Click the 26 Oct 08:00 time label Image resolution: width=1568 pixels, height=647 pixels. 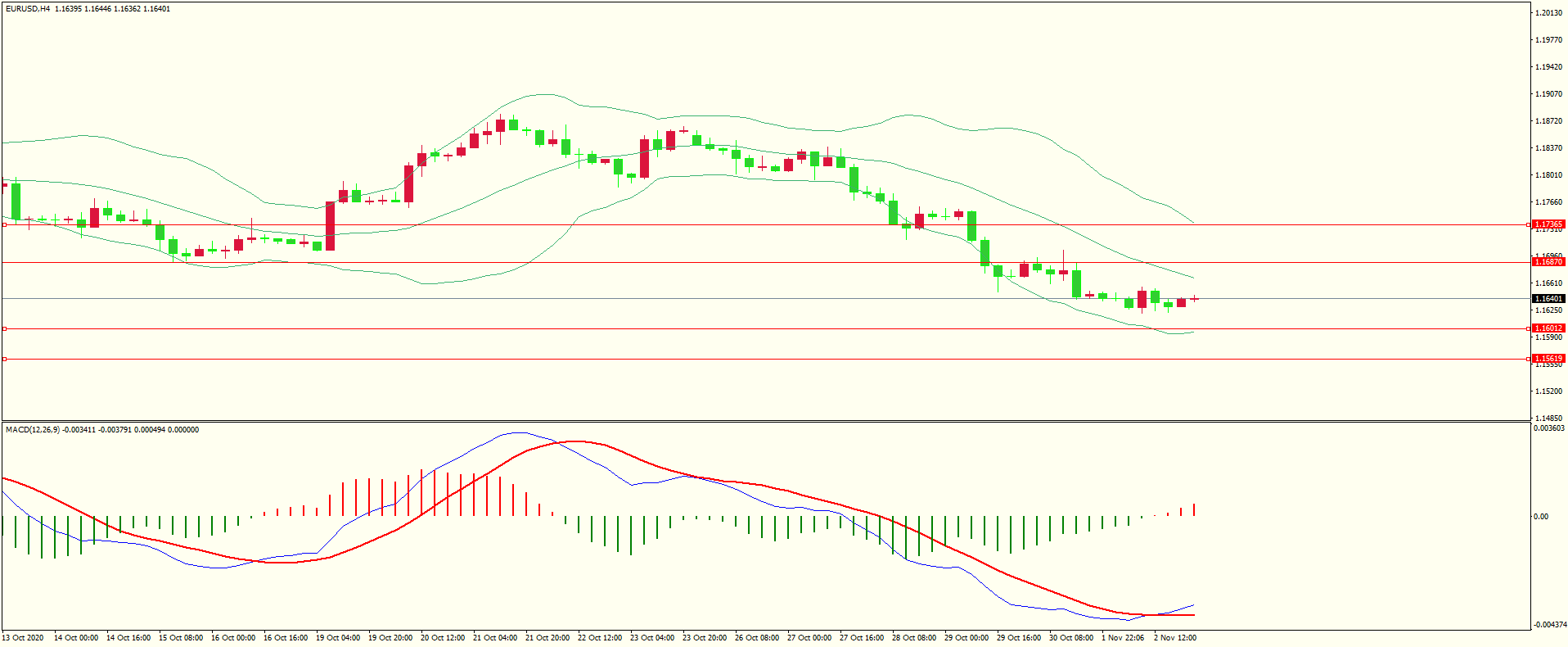coord(757,638)
